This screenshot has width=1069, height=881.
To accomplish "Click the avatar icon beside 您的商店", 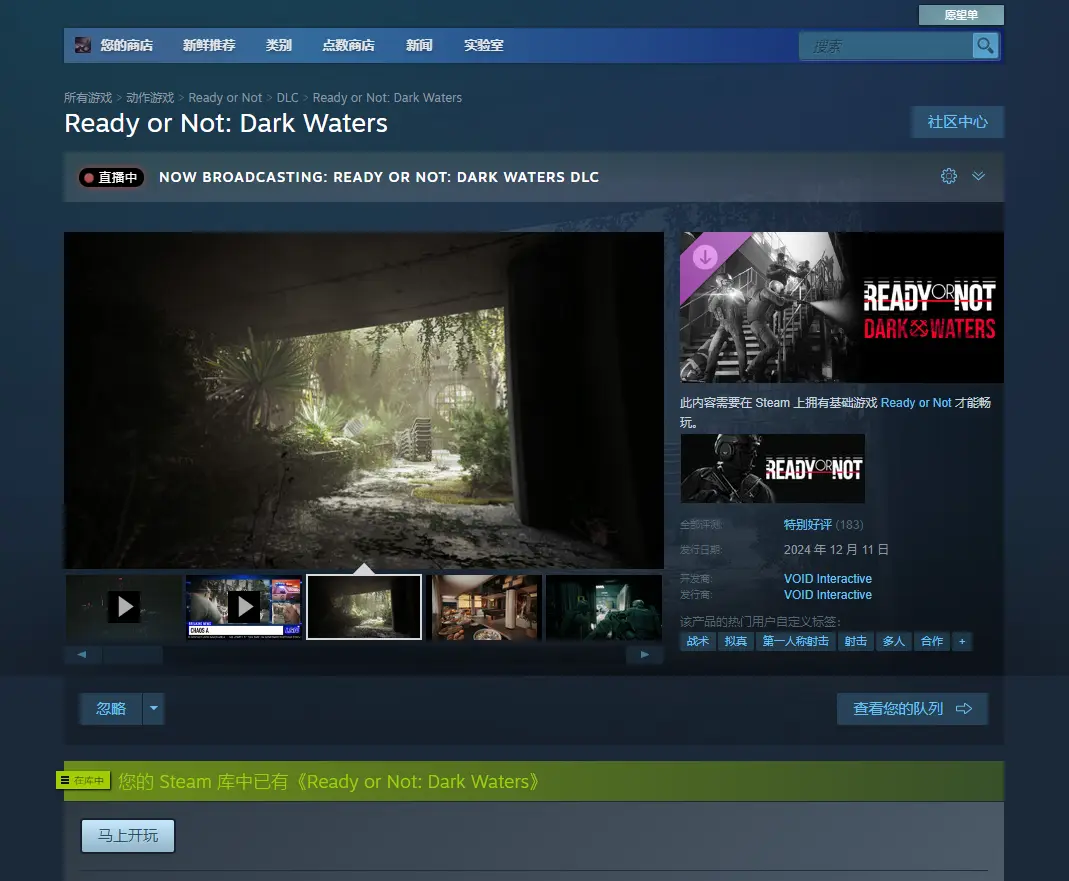I will [x=82, y=45].
